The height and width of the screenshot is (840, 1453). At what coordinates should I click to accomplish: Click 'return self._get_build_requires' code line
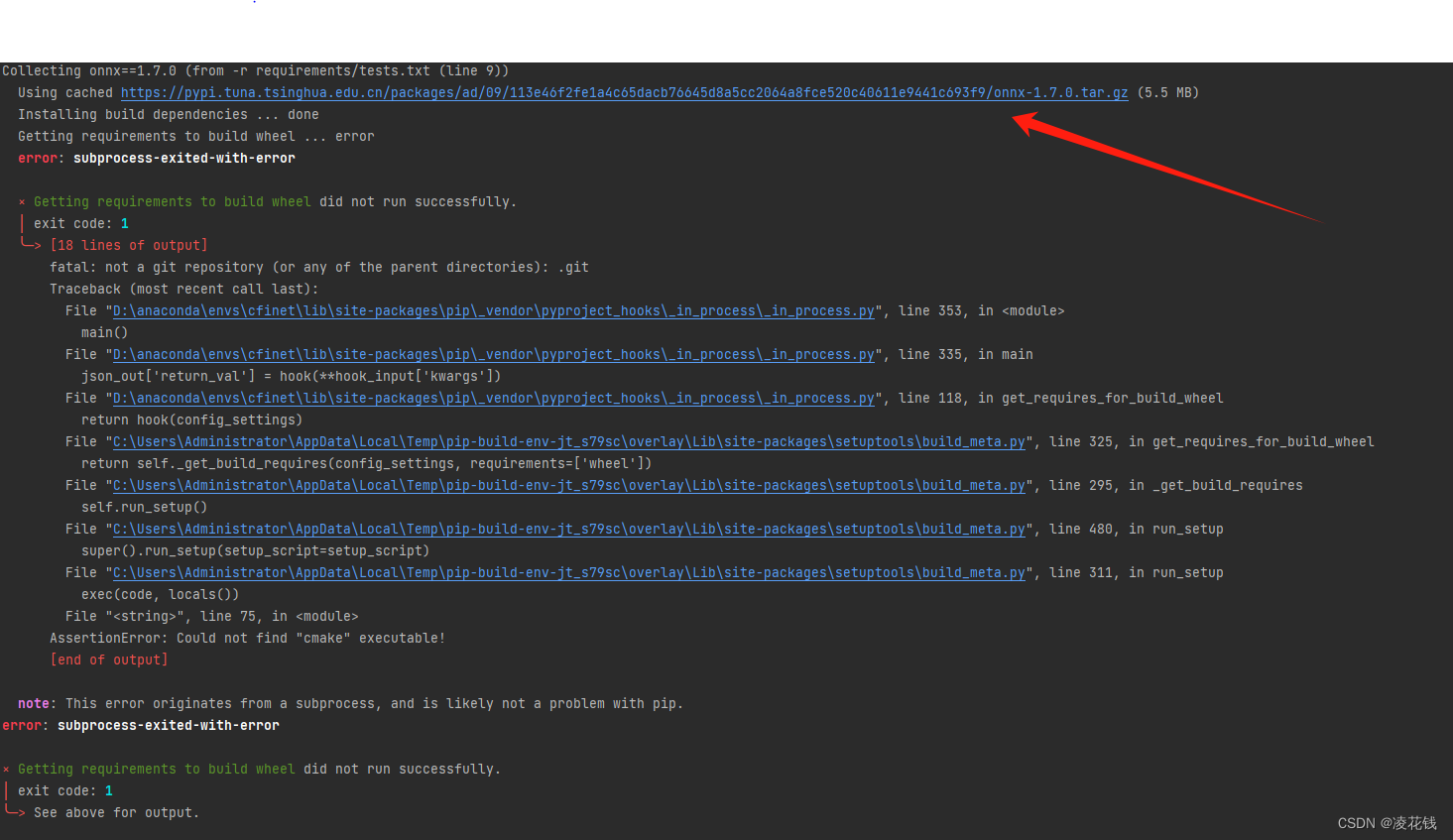(367, 463)
